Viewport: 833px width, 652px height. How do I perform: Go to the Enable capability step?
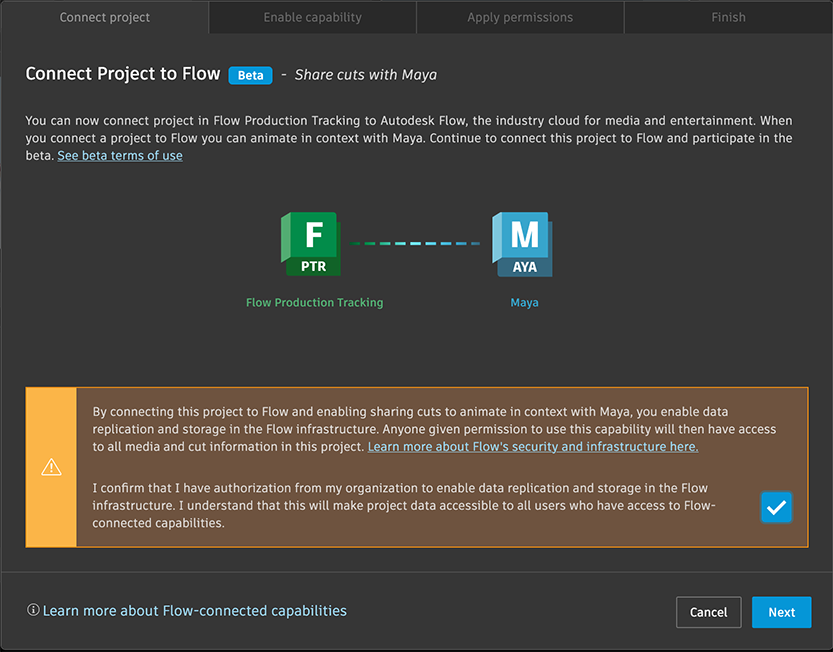coord(312,17)
